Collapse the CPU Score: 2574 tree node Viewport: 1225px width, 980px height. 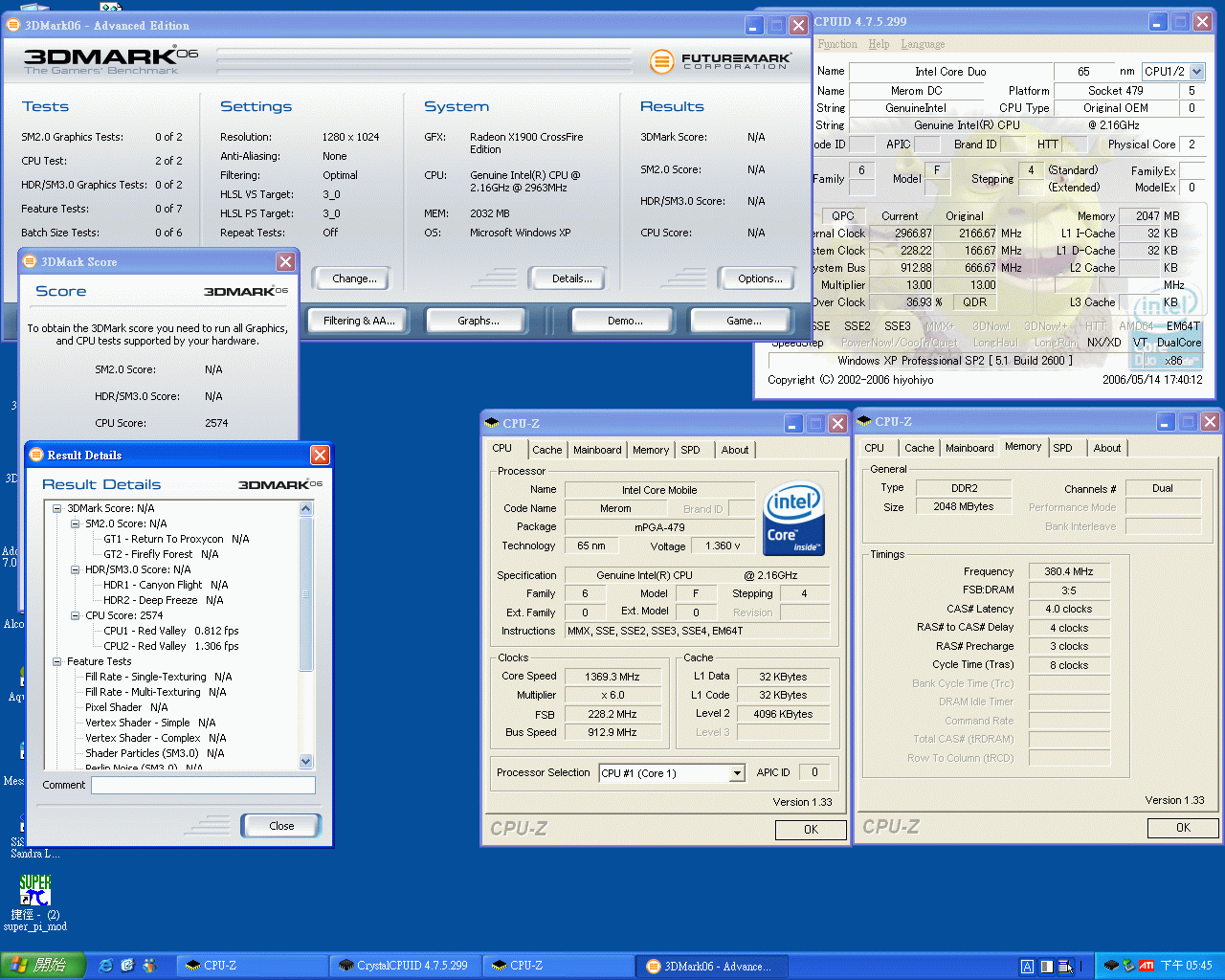(x=75, y=615)
